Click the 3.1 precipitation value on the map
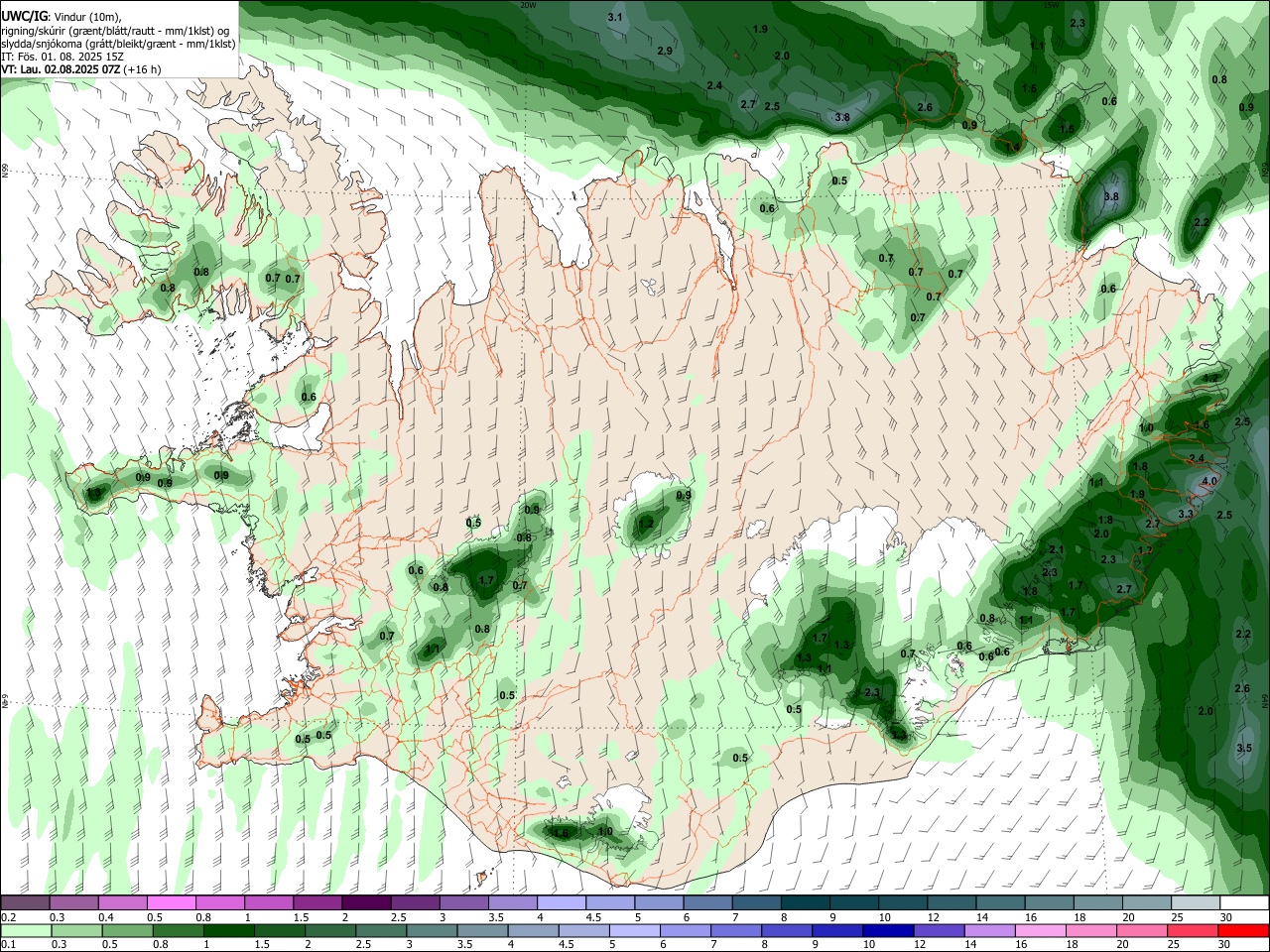 615,17
